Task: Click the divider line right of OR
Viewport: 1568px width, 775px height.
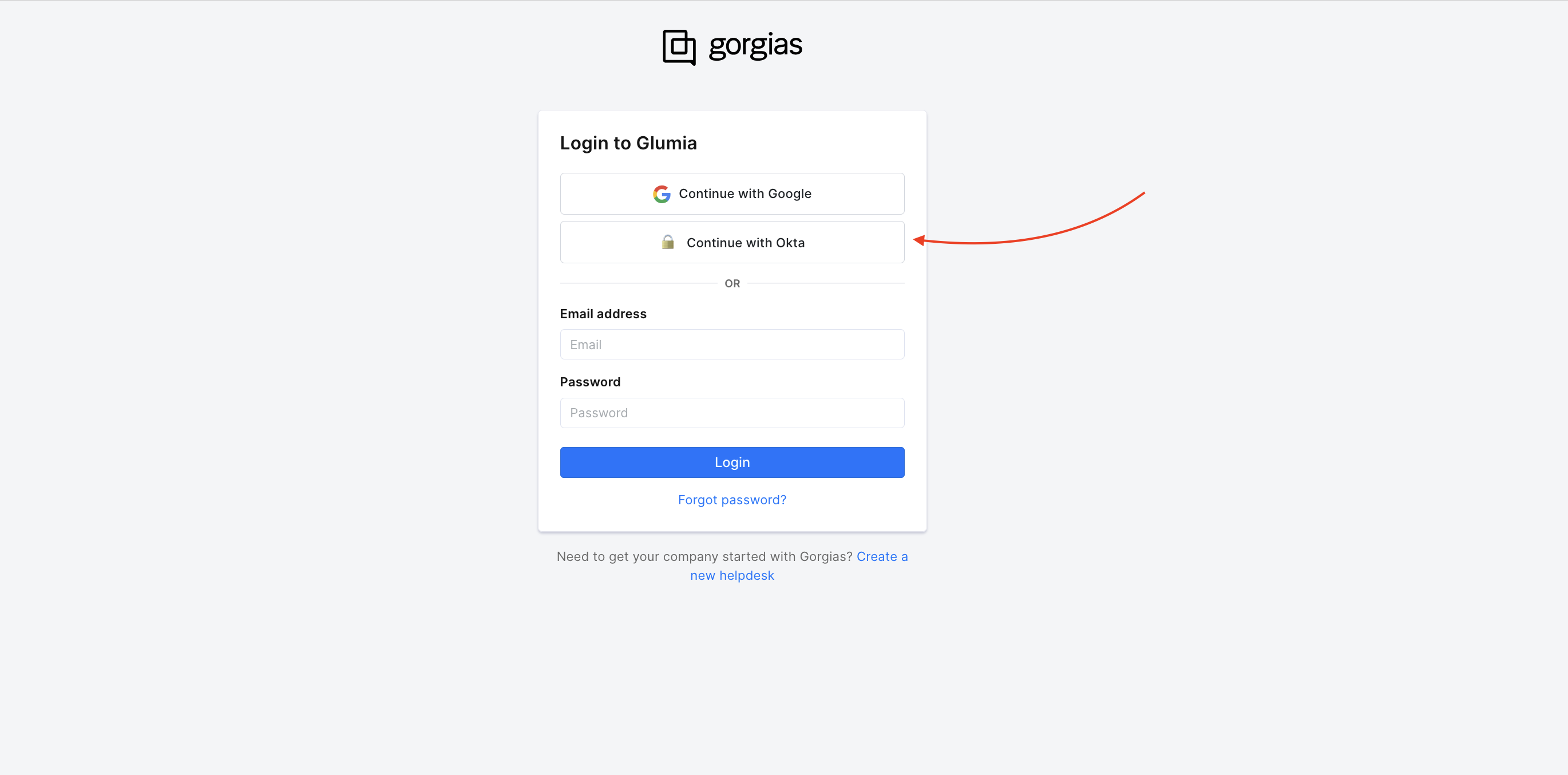Action: 825,283
